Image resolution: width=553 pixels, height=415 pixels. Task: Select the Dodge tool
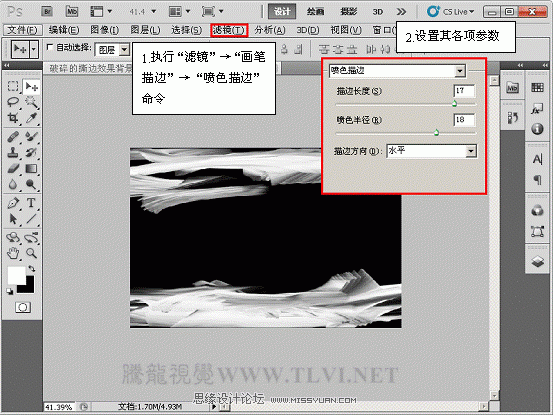[x=31, y=184]
